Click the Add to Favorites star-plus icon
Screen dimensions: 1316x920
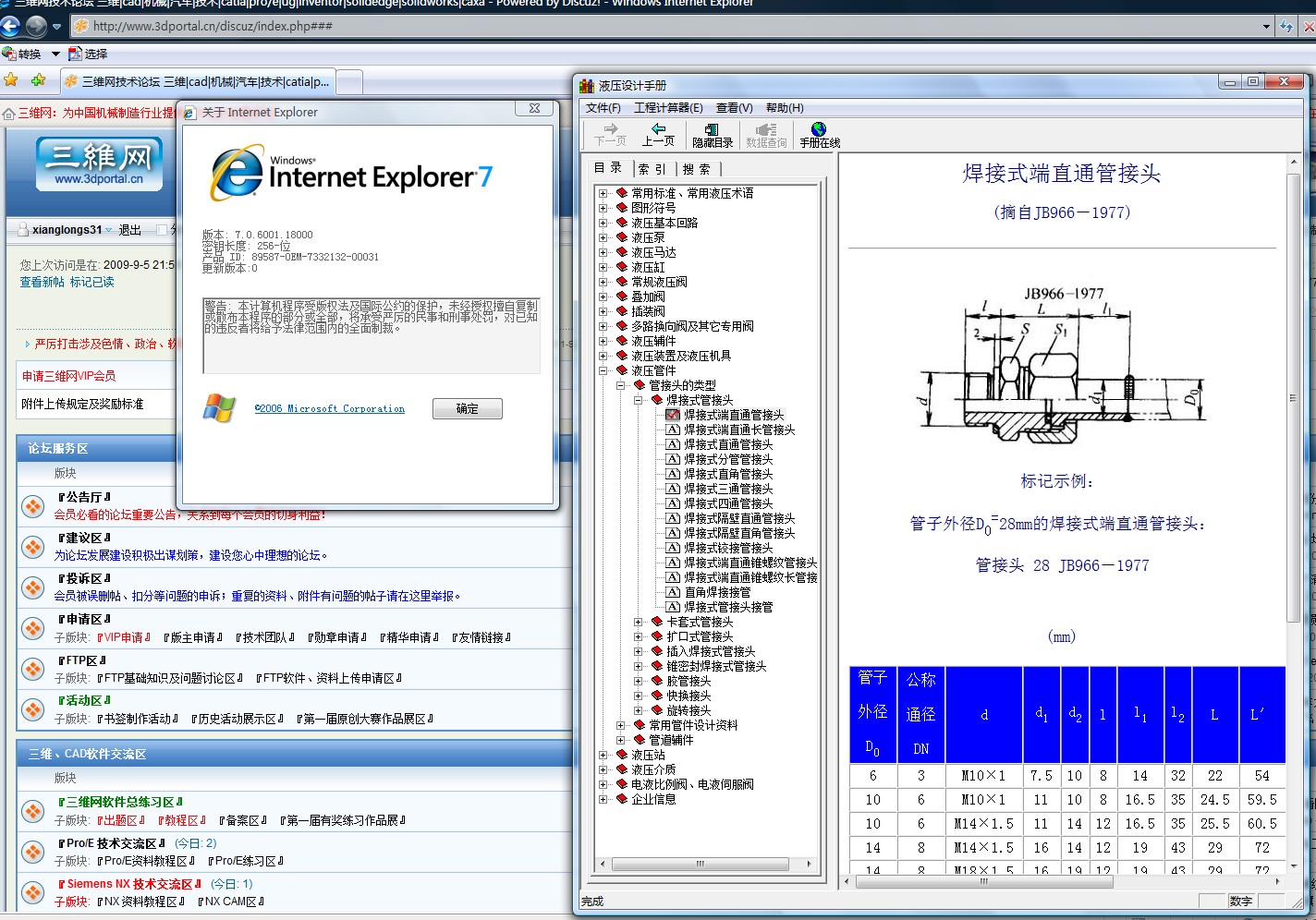pyautogui.click(x=38, y=80)
